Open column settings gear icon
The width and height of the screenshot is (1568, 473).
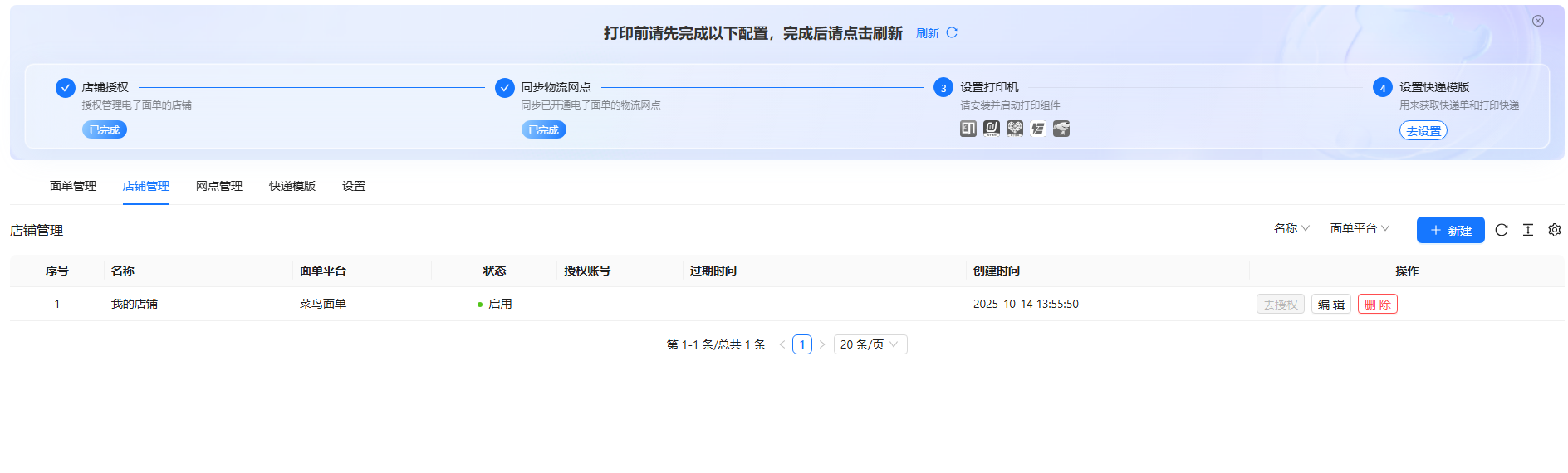point(1554,230)
